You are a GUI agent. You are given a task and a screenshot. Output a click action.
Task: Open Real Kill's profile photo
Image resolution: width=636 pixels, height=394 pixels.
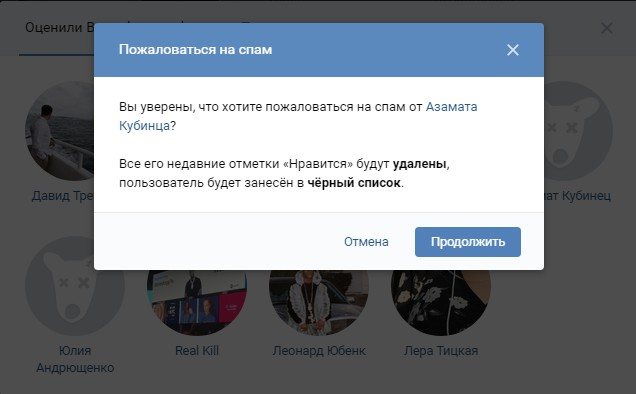[x=197, y=303]
